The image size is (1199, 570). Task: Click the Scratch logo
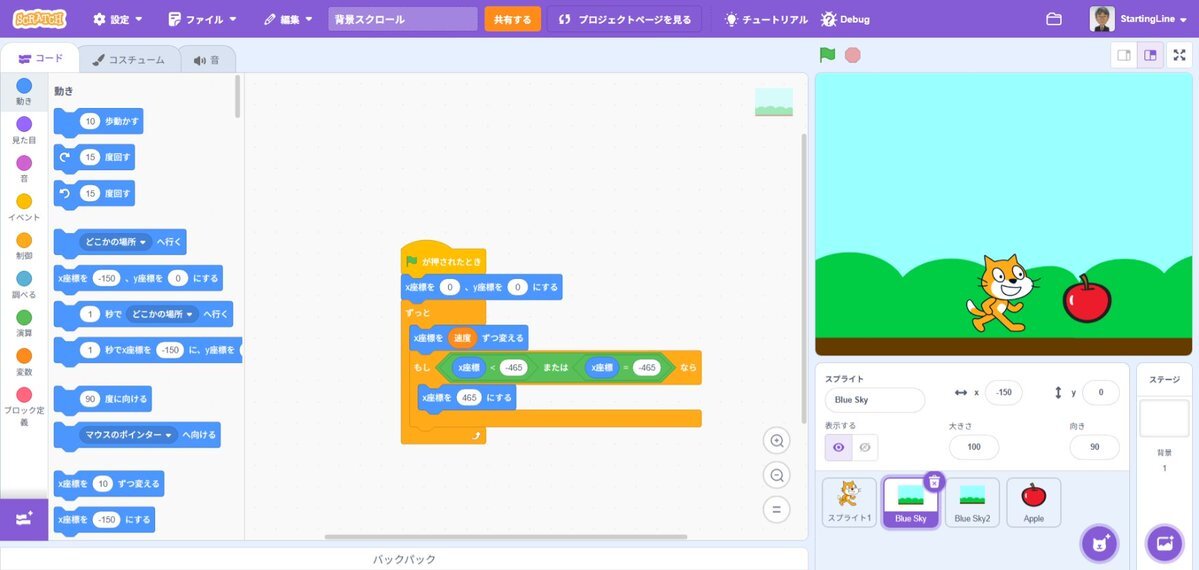(39, 19)
